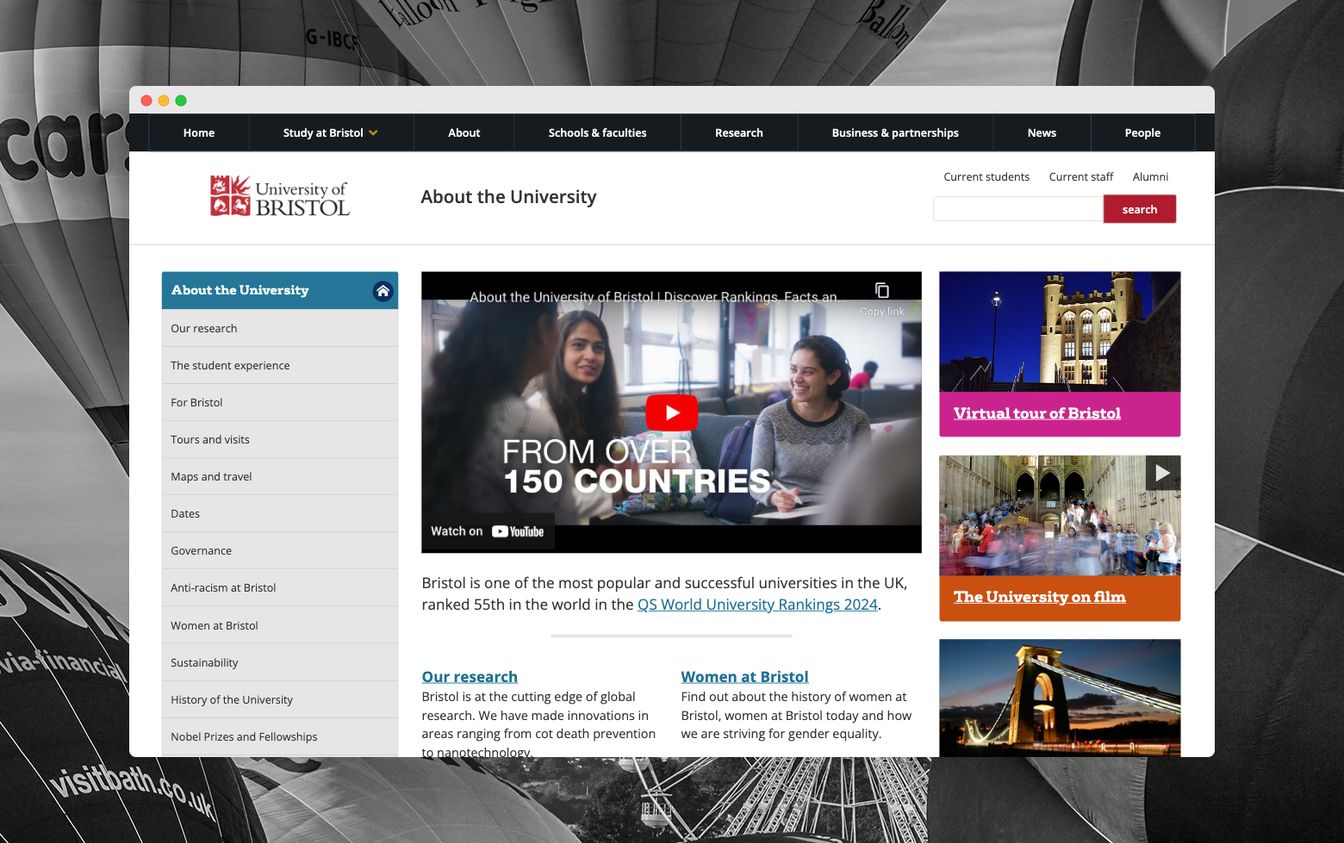Open For Bristol in the sidebar
The width and height of the screenshot is (1344, 843).
coord(280,402)
